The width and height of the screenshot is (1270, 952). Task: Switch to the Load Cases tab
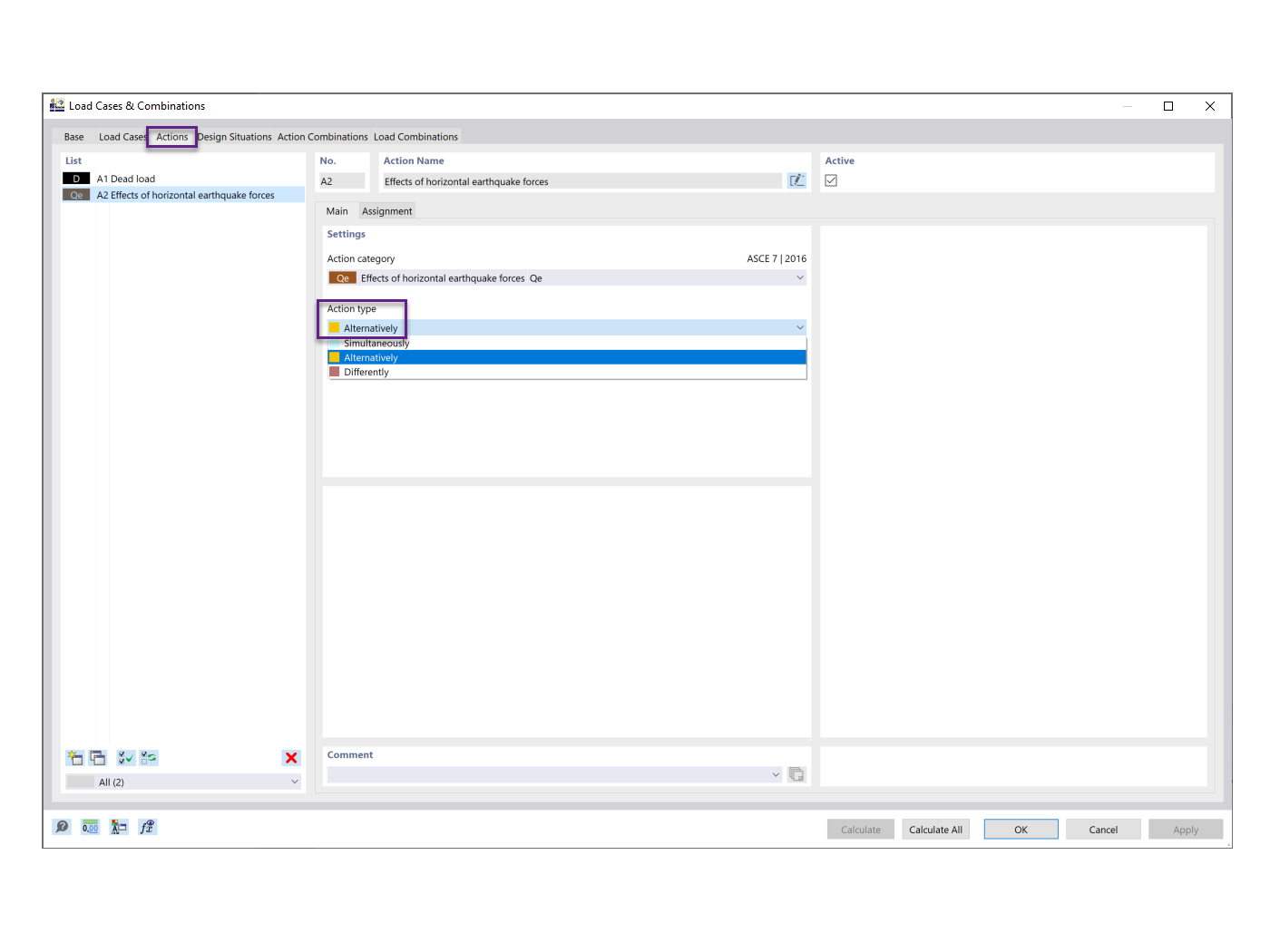(x=122, y=137)
